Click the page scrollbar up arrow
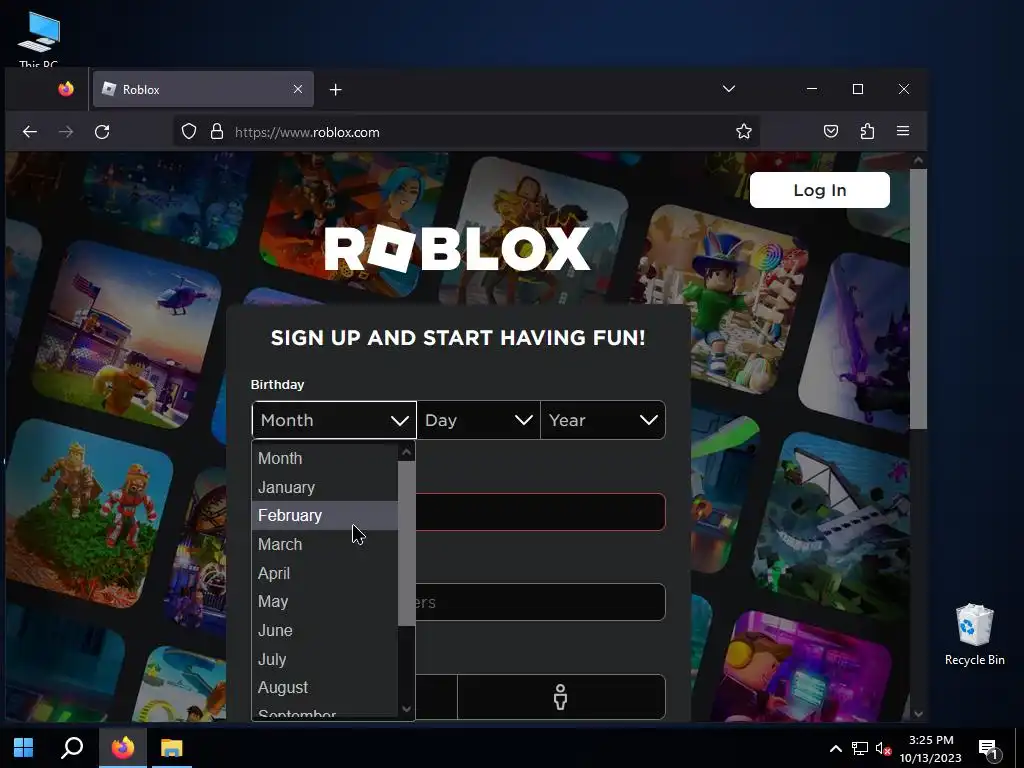 [918, 161]
